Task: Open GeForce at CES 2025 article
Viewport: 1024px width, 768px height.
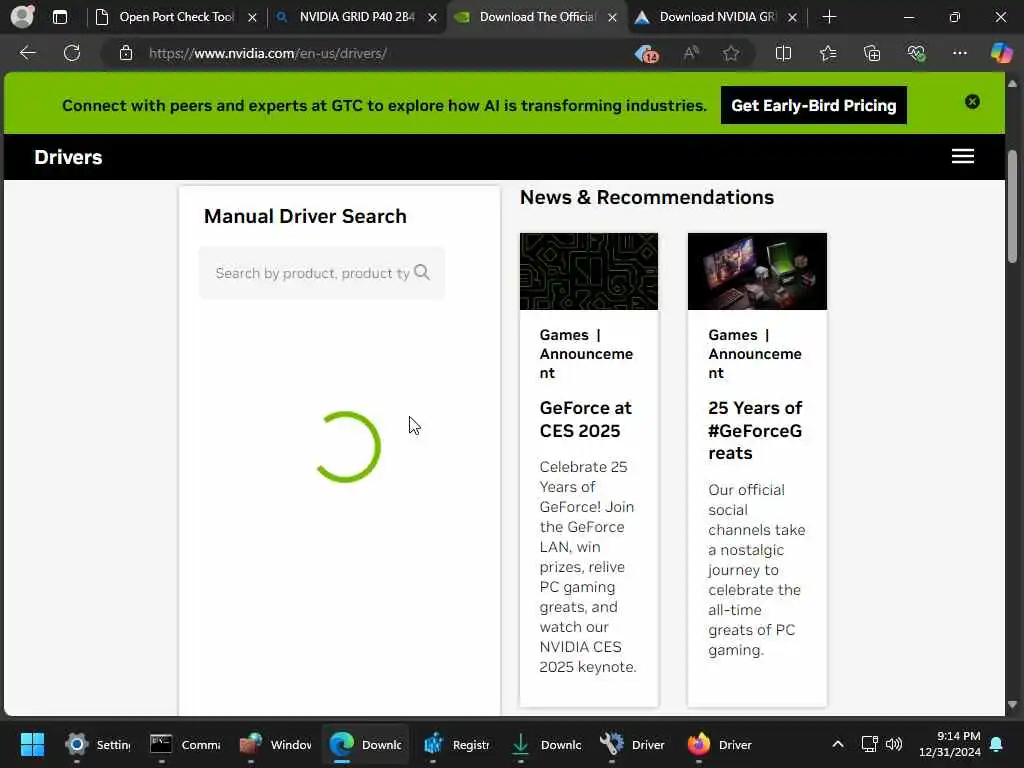Action: pyautogui.click(x=585, y=419)
